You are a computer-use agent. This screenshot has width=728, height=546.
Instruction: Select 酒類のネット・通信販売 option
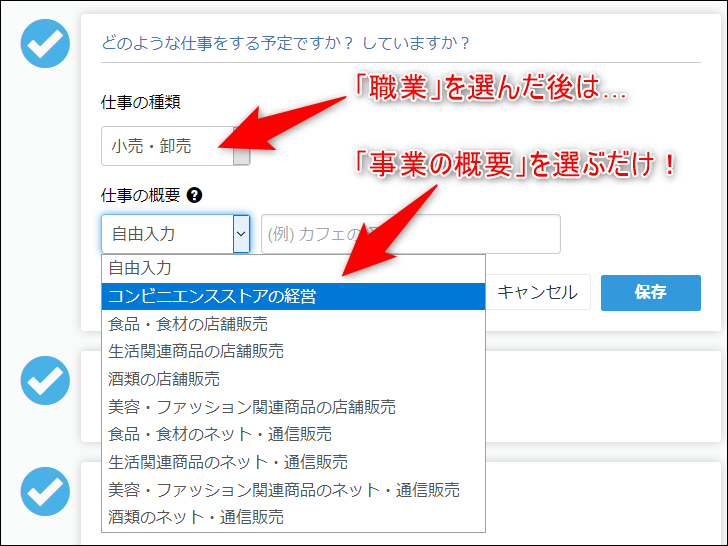[196, 517]
